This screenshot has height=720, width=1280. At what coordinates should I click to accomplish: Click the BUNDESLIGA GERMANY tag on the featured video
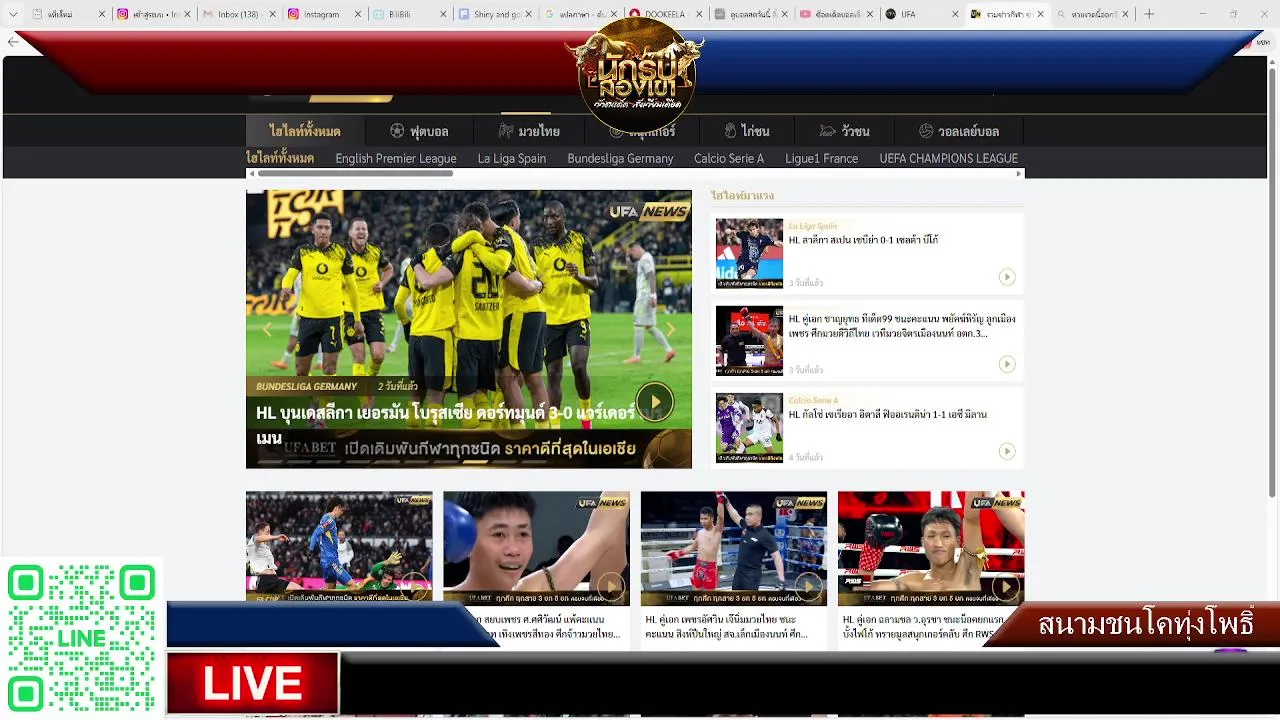click(x=306, y=386)
